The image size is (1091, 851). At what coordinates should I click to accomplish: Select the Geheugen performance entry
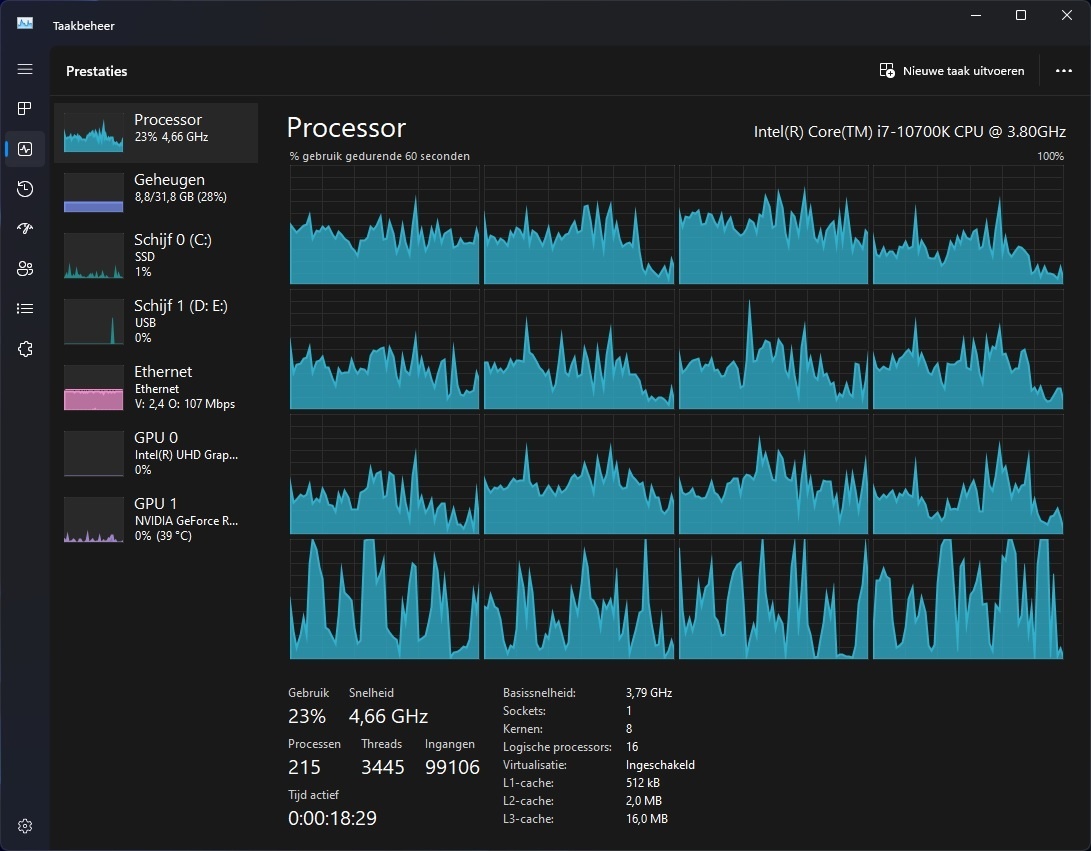[155, 187]
